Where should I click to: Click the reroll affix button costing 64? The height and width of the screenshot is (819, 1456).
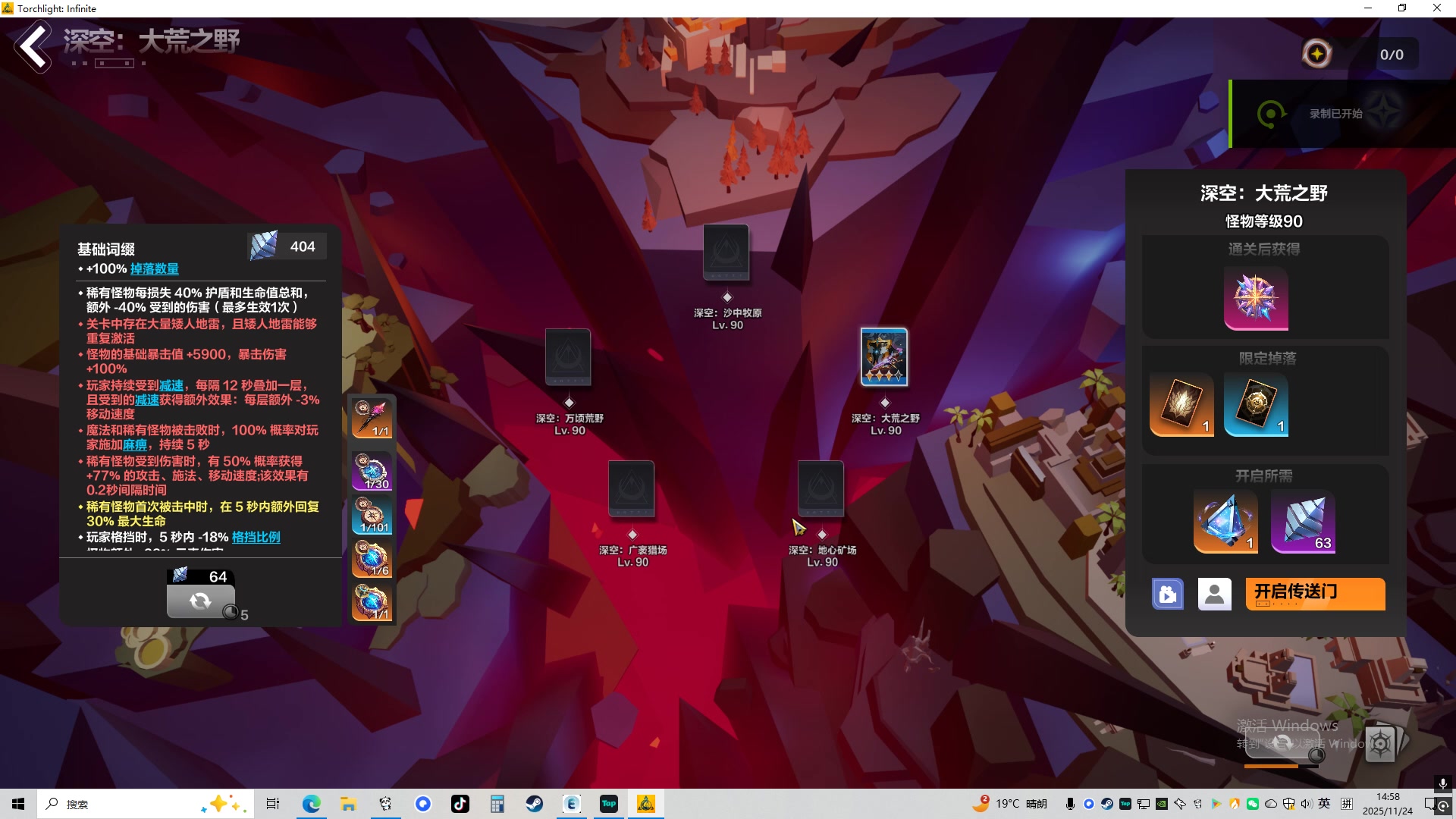tap(200, 601)
